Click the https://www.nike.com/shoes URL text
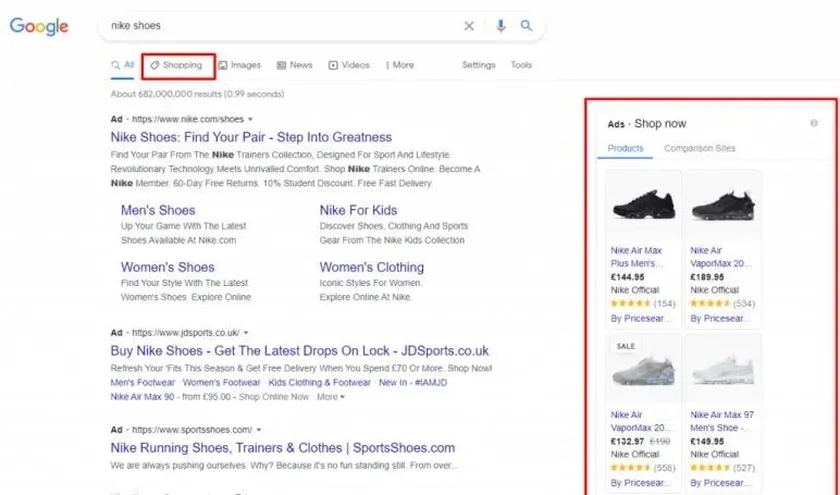 (188, 119)
